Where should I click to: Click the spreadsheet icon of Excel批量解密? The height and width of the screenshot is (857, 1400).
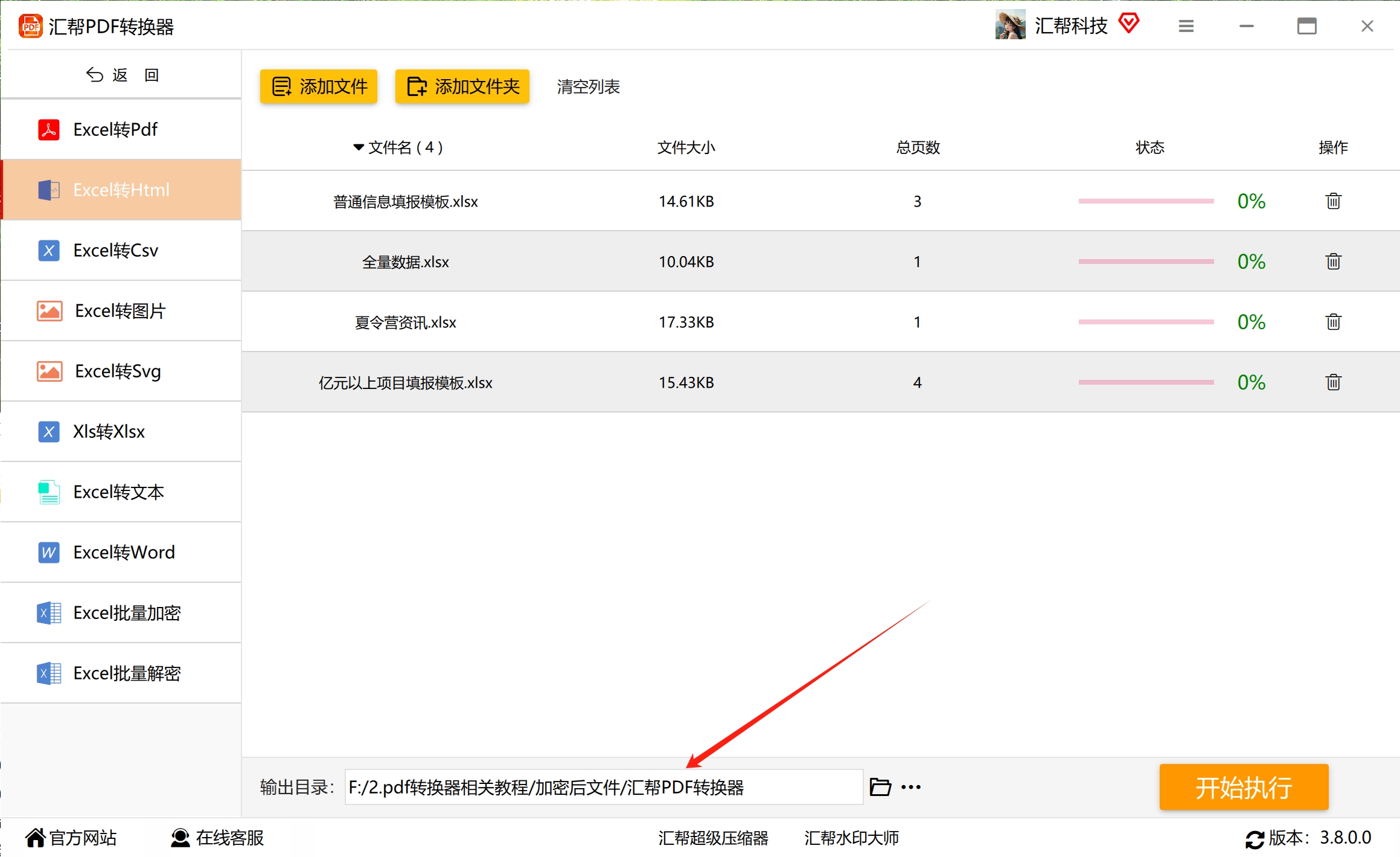(x=49, y=673)
